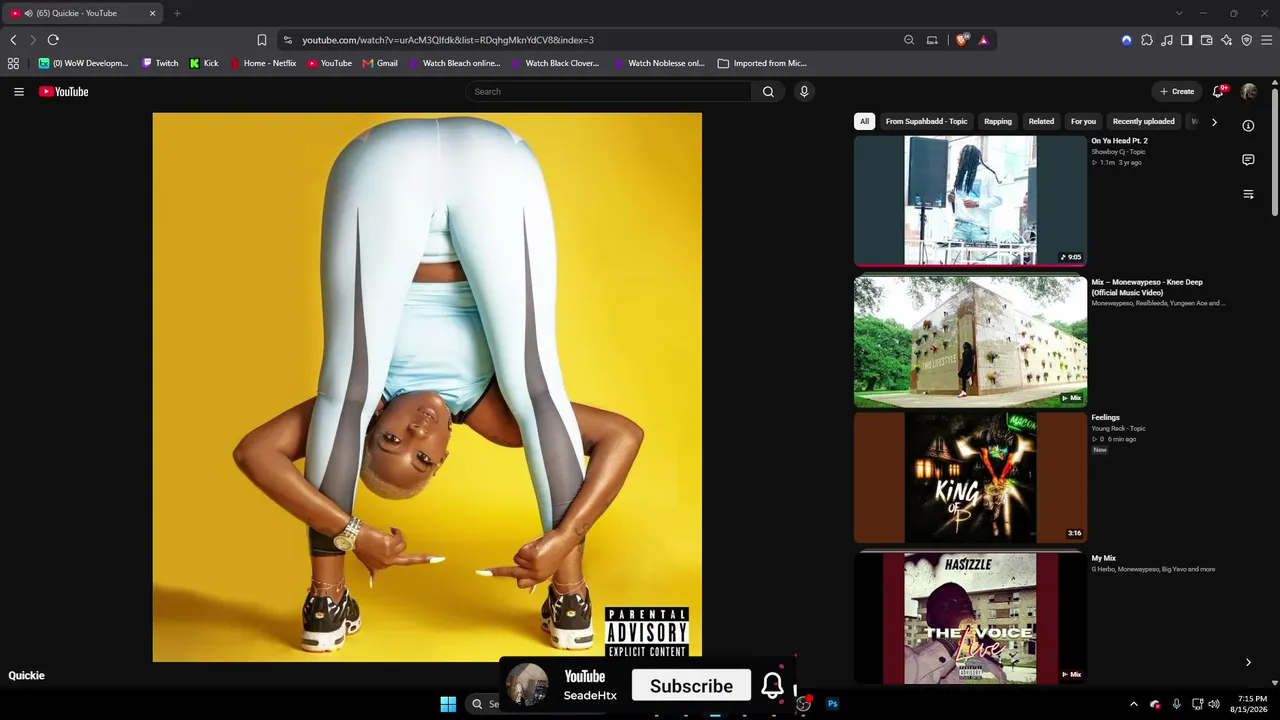Click the zoom magnifier in address bar

pyautogui.click(x=909, y=40)
